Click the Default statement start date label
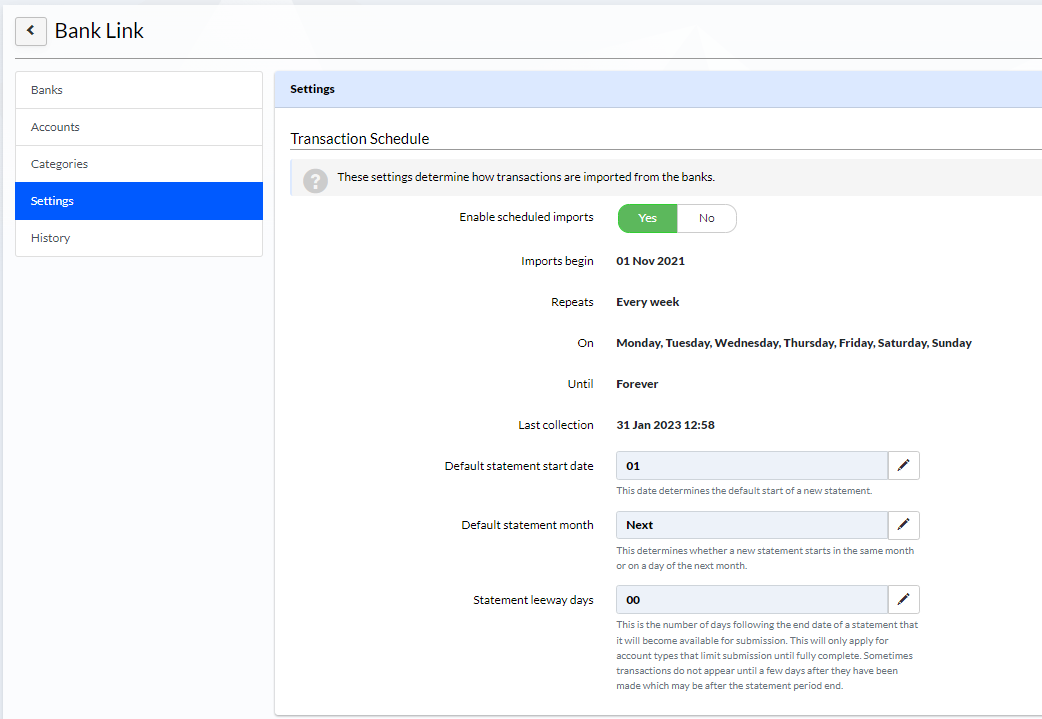This screenshot has width=1042, height=719. 519,466
